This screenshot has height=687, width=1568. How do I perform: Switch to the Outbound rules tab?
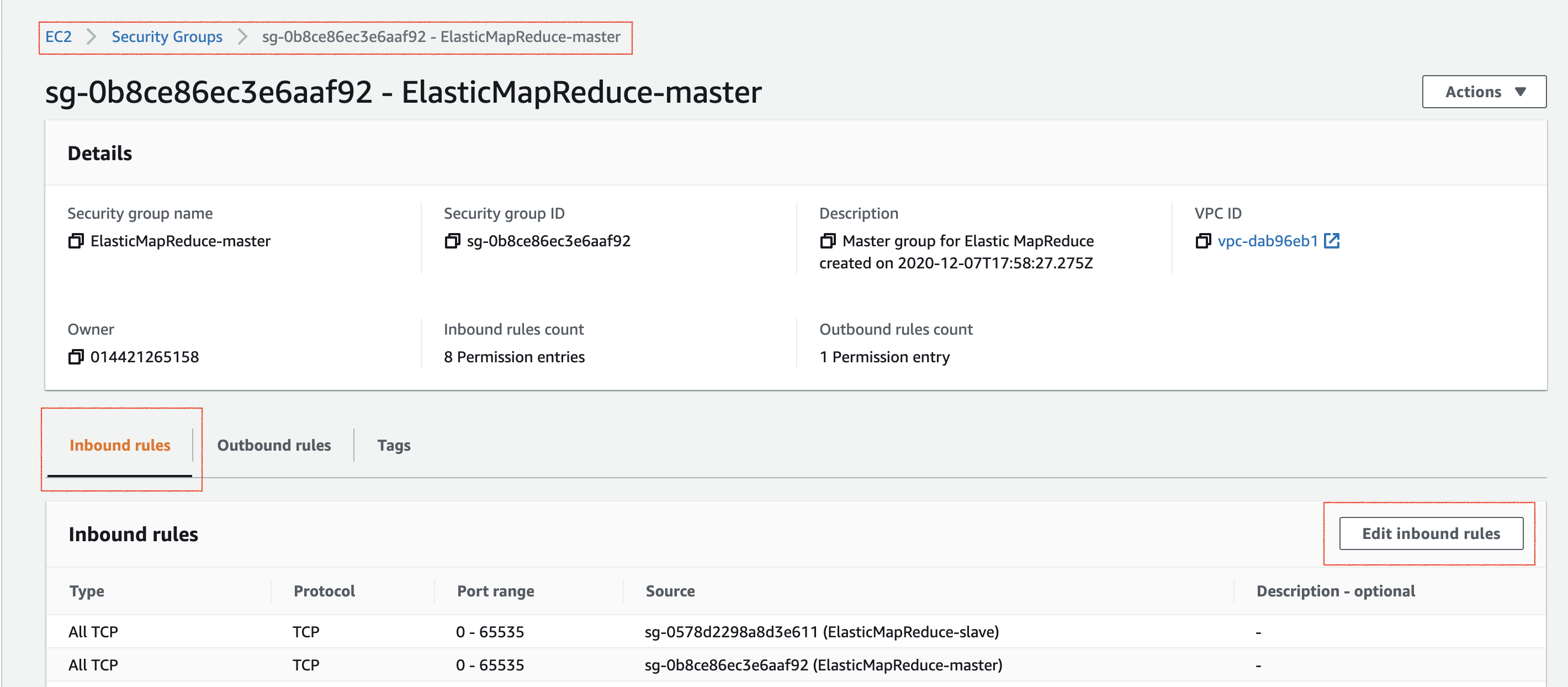[x=274, y=445]
